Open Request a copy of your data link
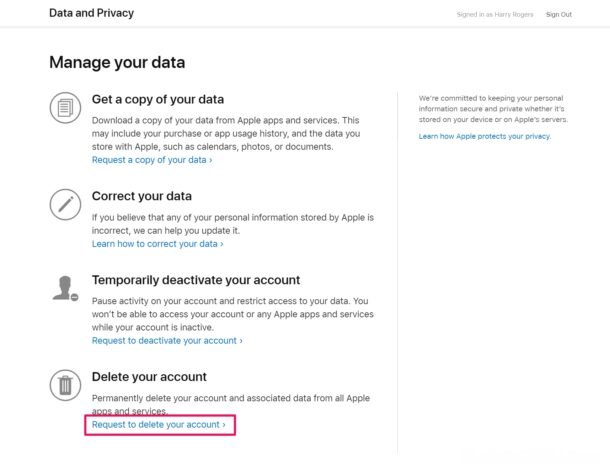Screen dimensions: 610x471 152,160
